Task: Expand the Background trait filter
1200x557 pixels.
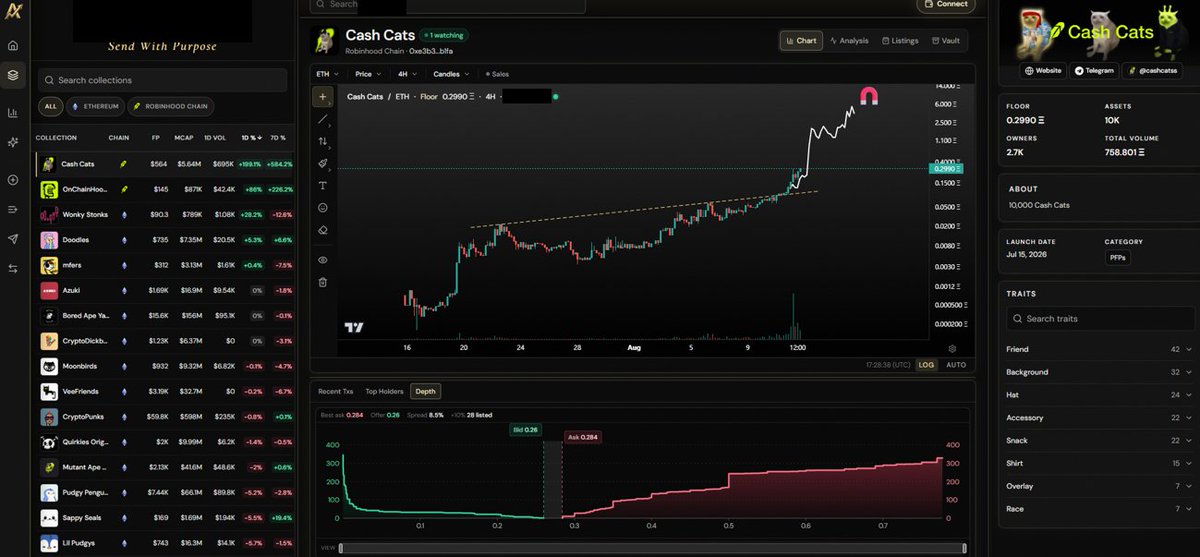Action: 1099,372
